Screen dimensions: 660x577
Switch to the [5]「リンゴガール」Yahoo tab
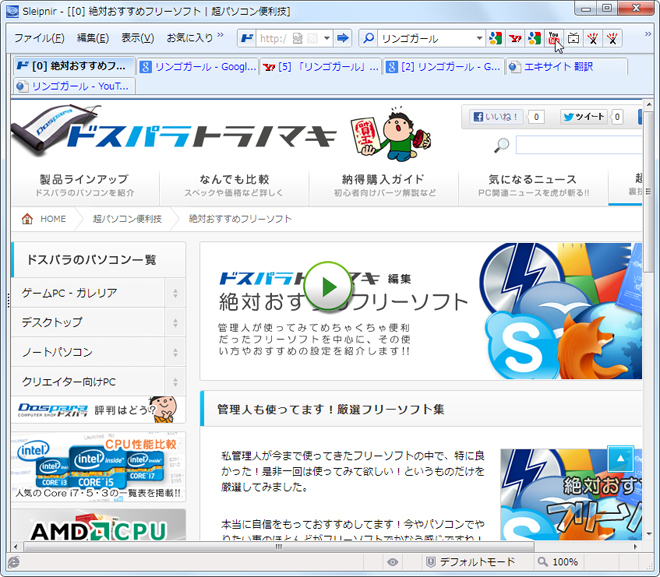coord(320,66)
